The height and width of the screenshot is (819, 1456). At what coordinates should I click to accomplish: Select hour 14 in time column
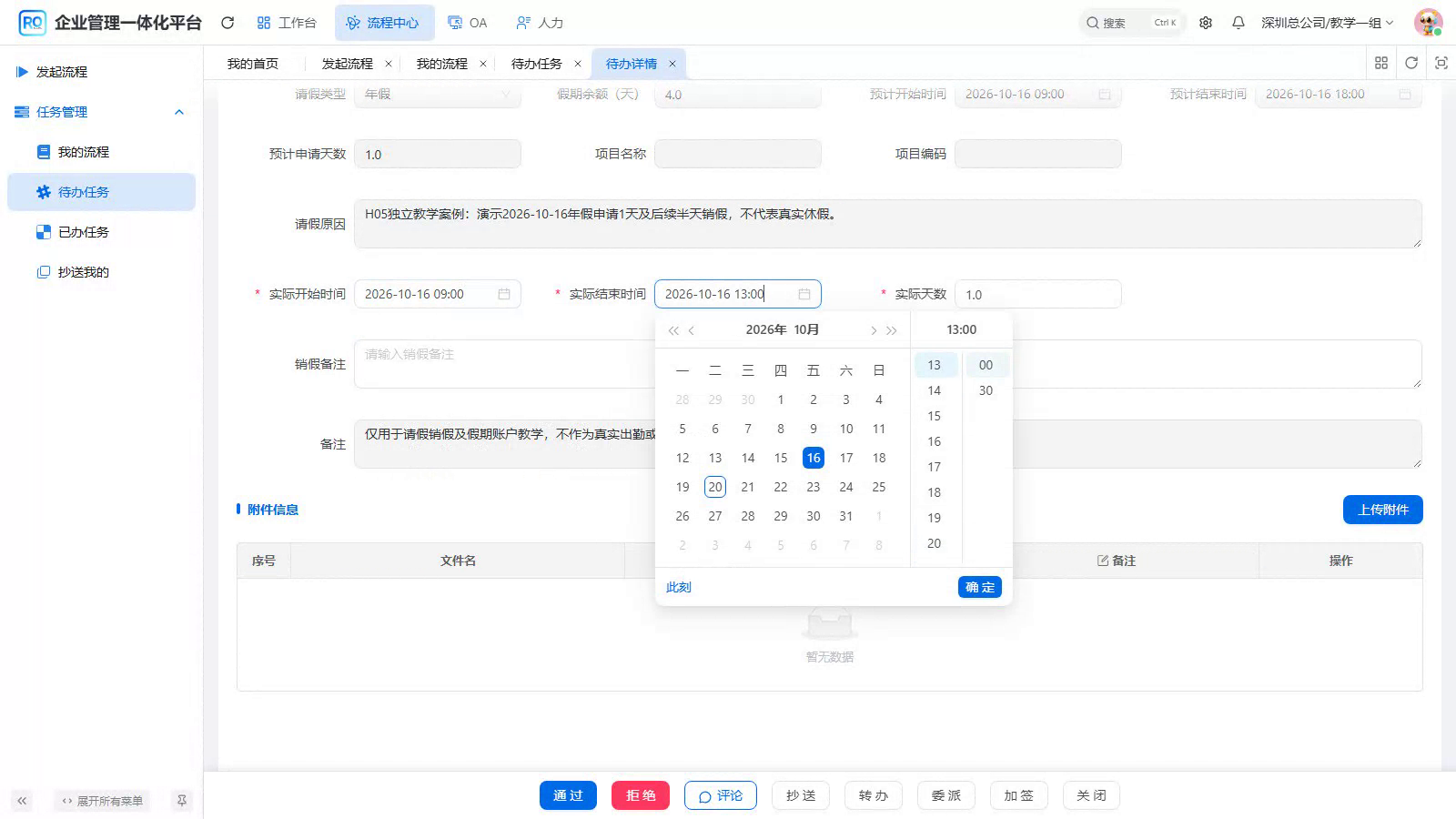[935, 390]
